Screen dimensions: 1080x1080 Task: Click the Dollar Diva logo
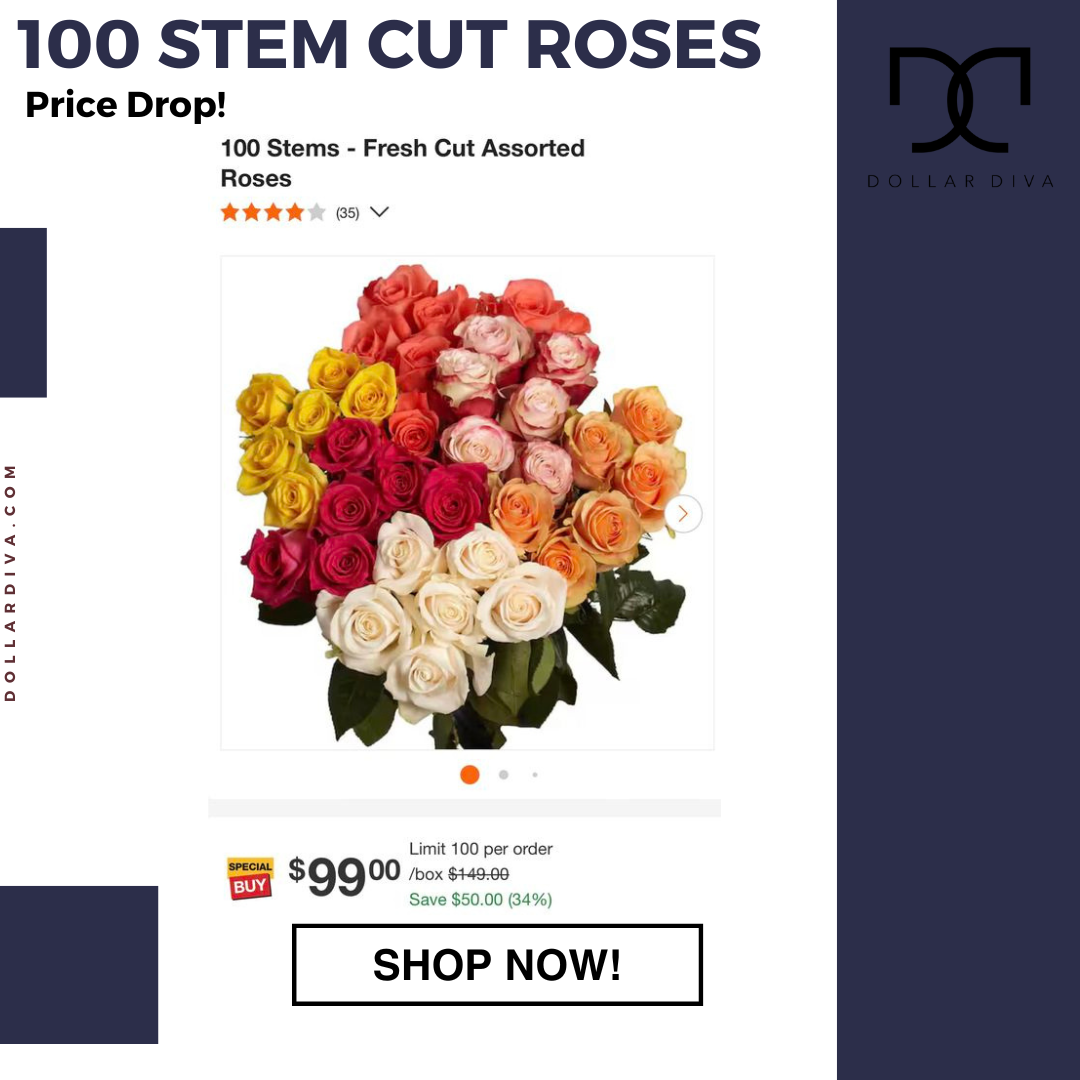tap(959, 100)
